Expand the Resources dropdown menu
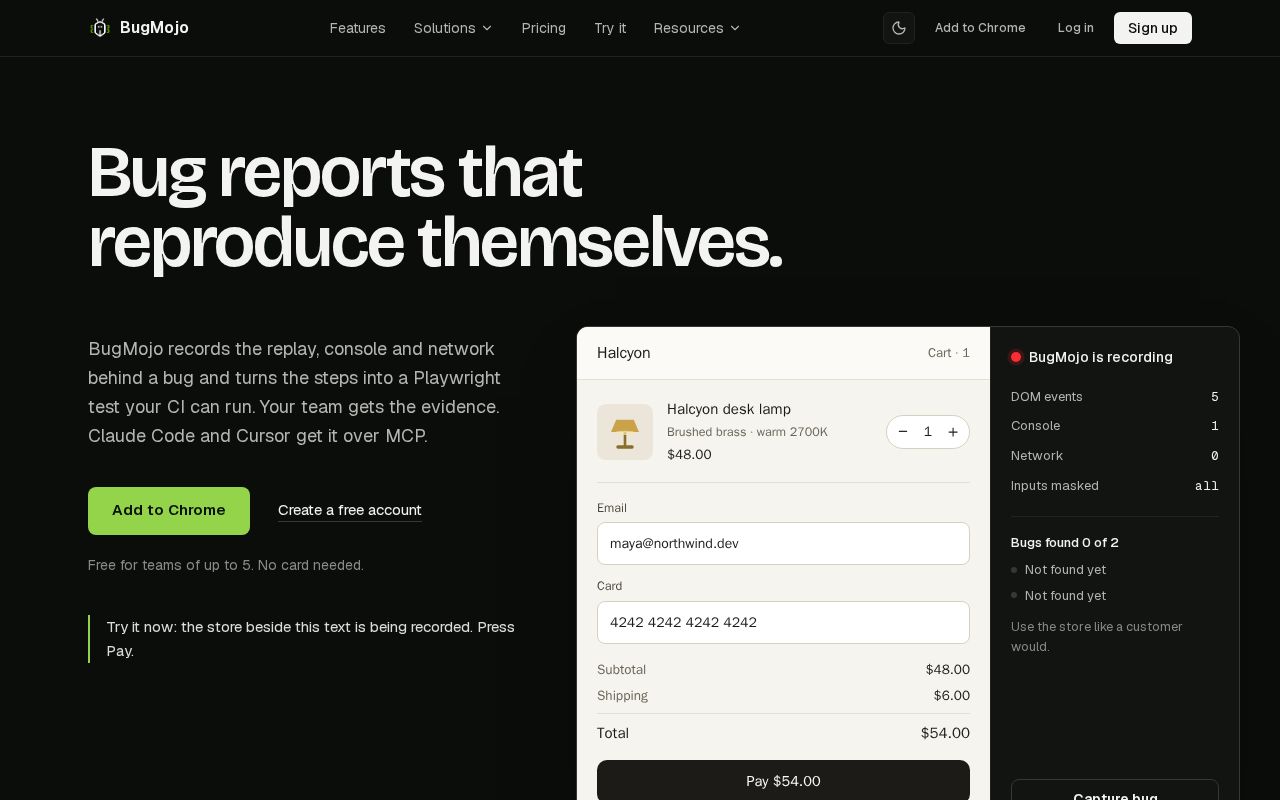 (697, 28)
